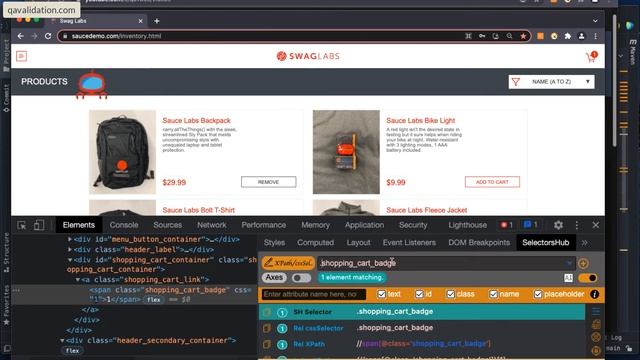Open the browser tab search chevron
640x360 pixels.
595,21
